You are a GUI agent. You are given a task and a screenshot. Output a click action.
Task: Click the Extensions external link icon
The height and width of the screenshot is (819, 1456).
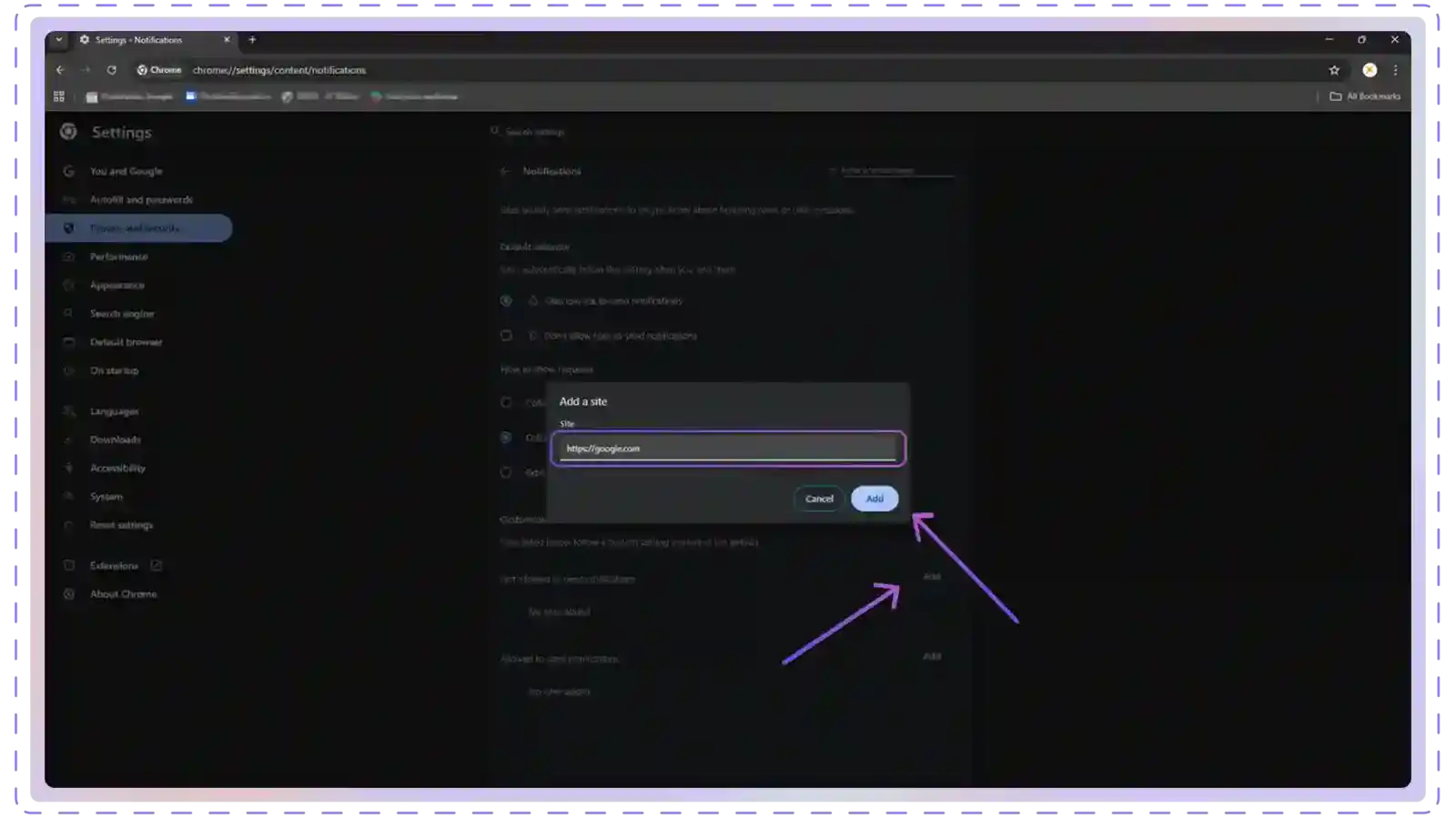(x=156, y=565)
